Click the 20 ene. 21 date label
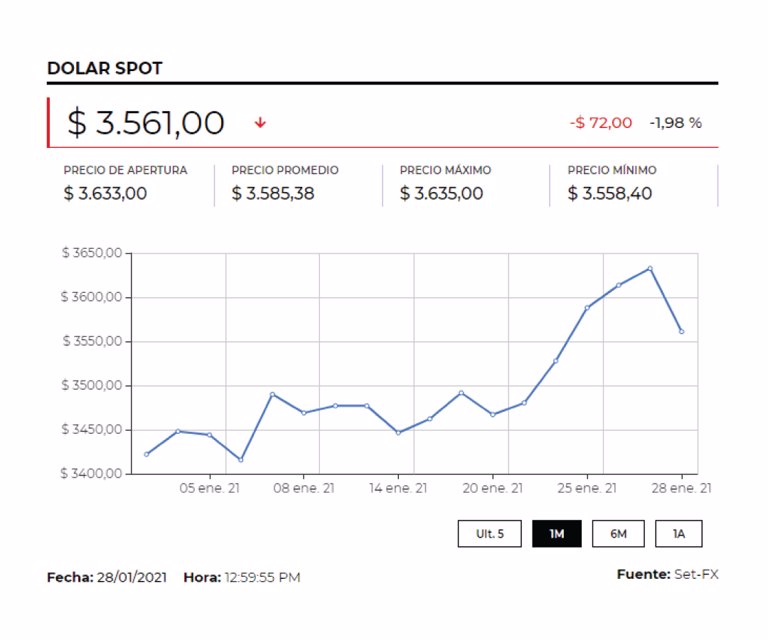Image resolution: width=768 pixels, height=640 pixels. tap(493, 488)
